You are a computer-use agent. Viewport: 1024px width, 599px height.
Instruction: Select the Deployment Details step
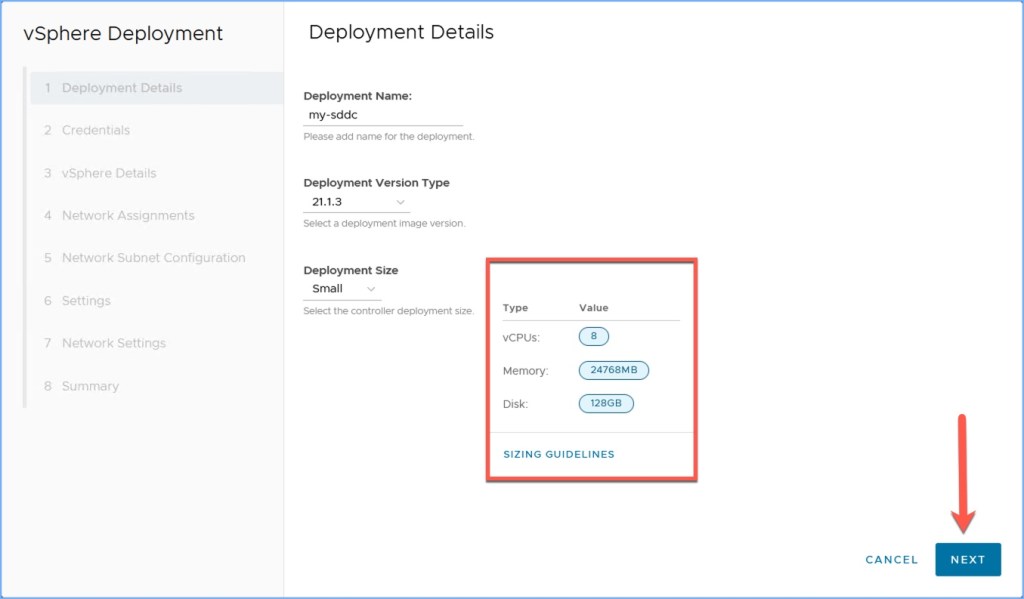tap(121, 88)
